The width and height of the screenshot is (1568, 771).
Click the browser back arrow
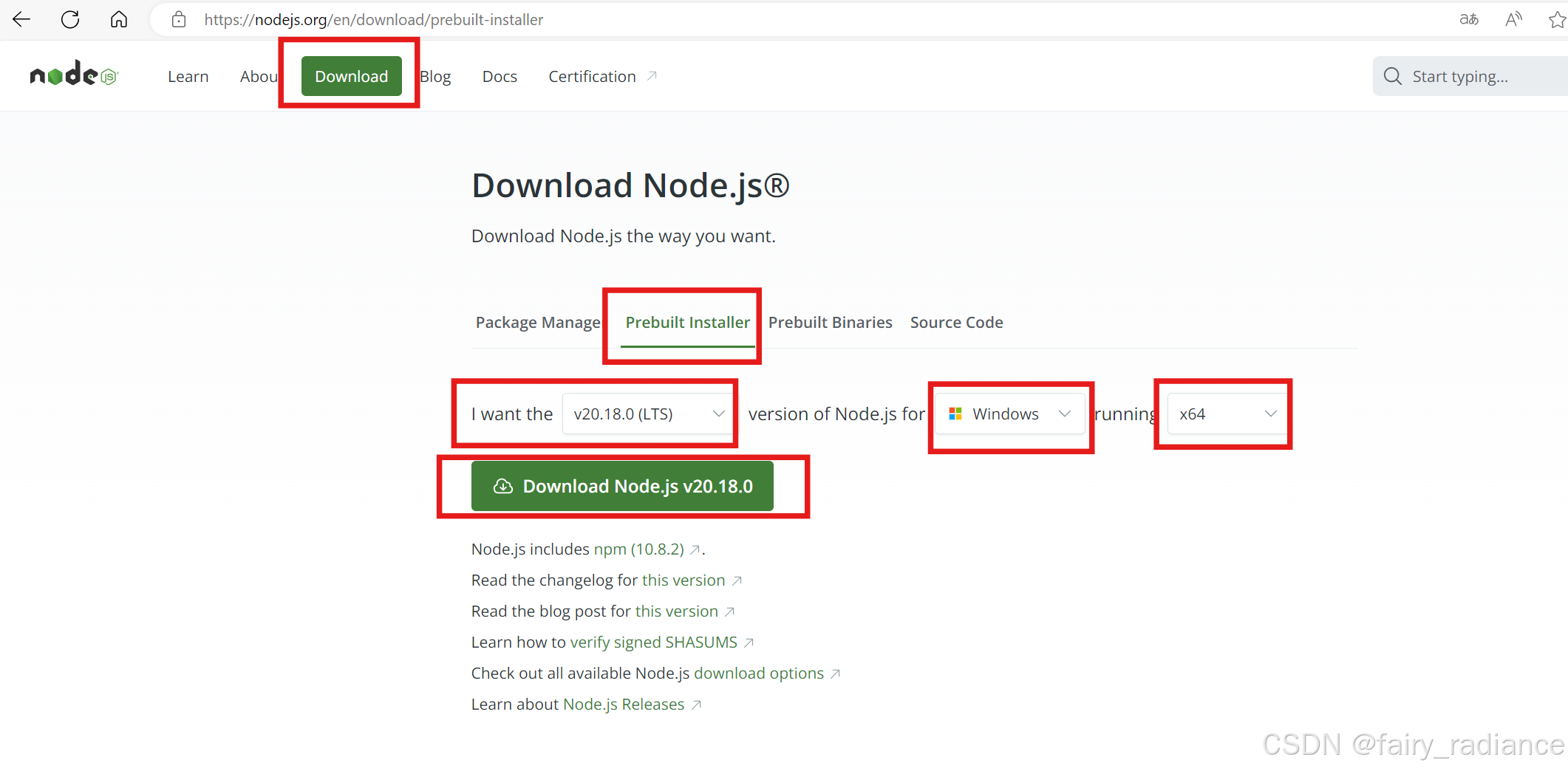[21, 20]
